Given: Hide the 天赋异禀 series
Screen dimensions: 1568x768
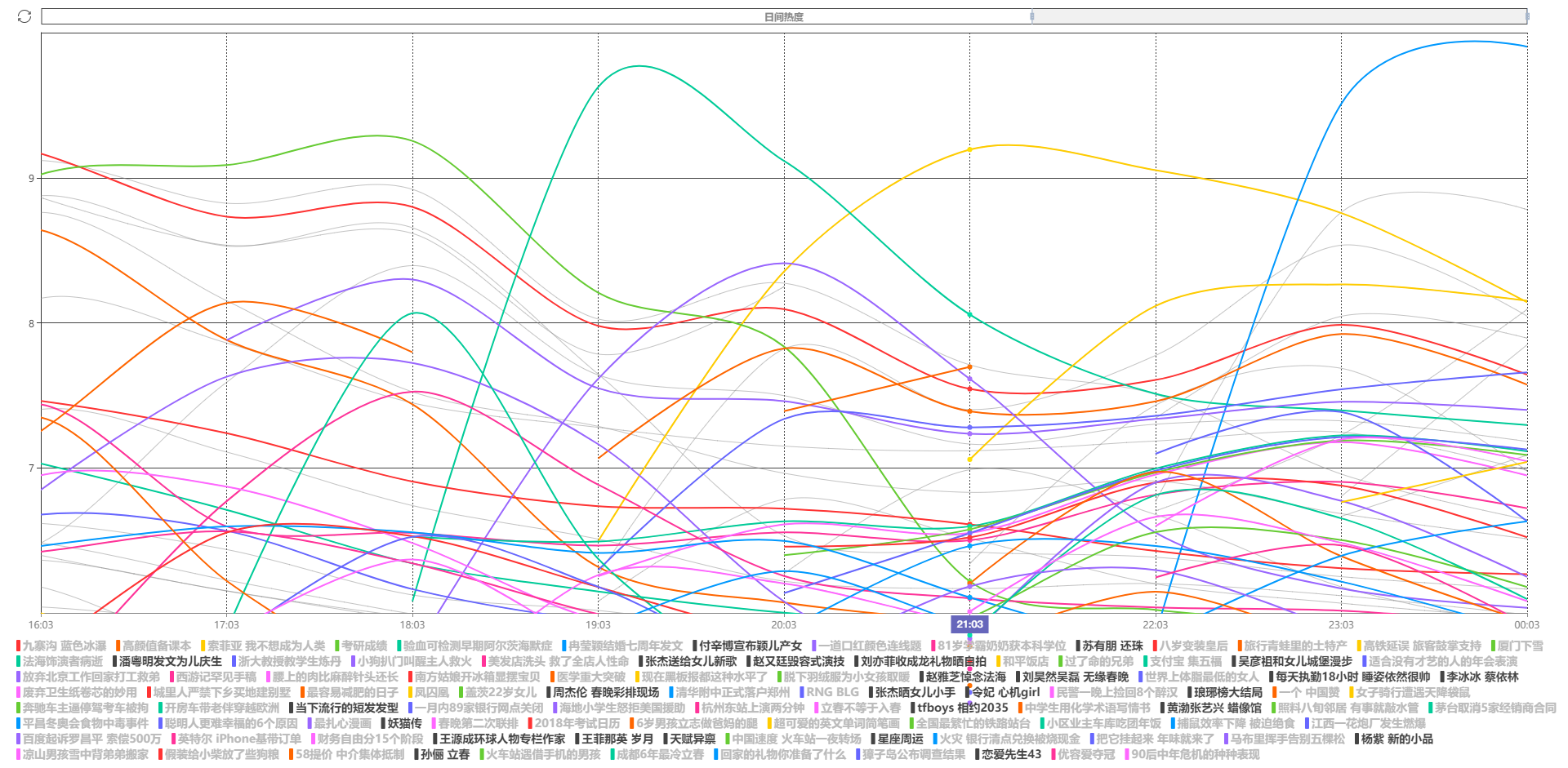Looking at the screenshot, I should click(689, 739).
